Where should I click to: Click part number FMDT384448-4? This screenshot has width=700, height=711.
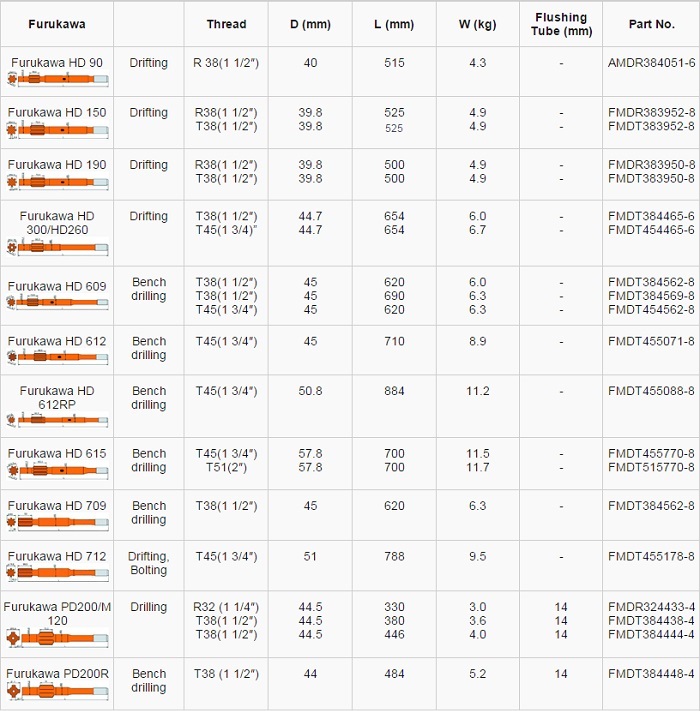(x=651, y=674)
